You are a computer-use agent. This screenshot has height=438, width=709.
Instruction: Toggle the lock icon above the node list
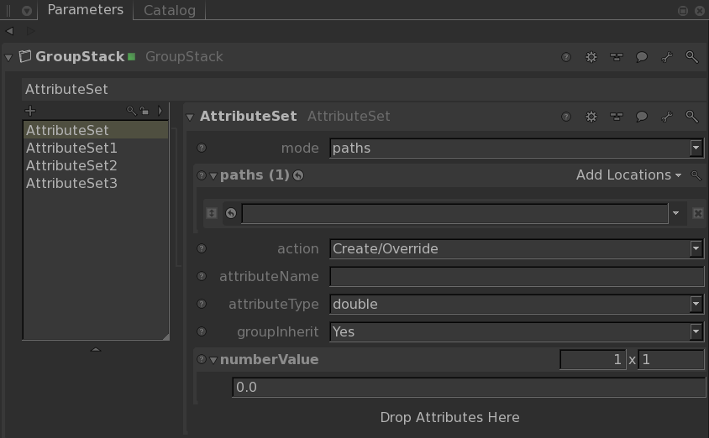tap(145, 111)
